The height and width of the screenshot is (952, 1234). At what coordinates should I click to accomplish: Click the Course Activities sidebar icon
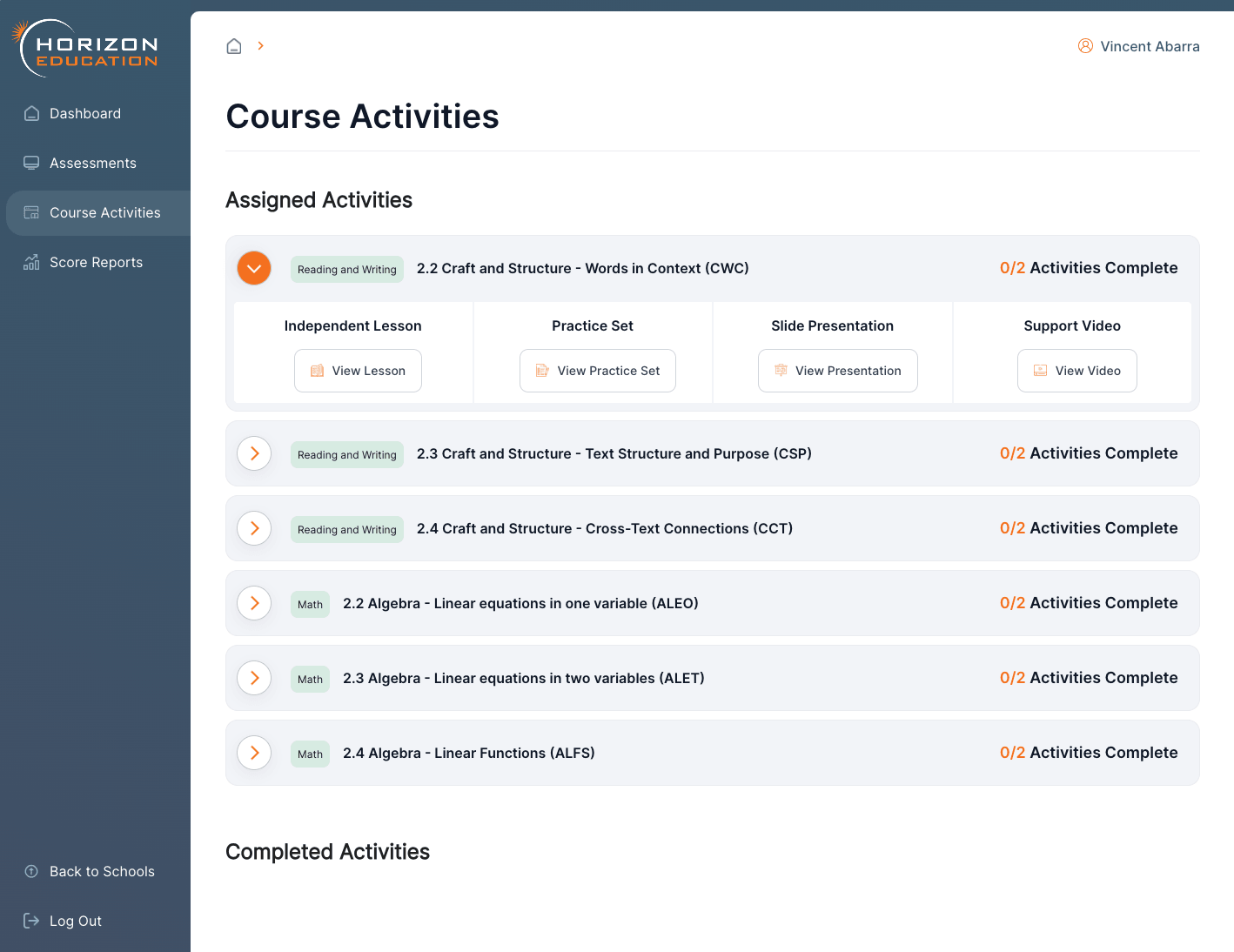[31, 212]
